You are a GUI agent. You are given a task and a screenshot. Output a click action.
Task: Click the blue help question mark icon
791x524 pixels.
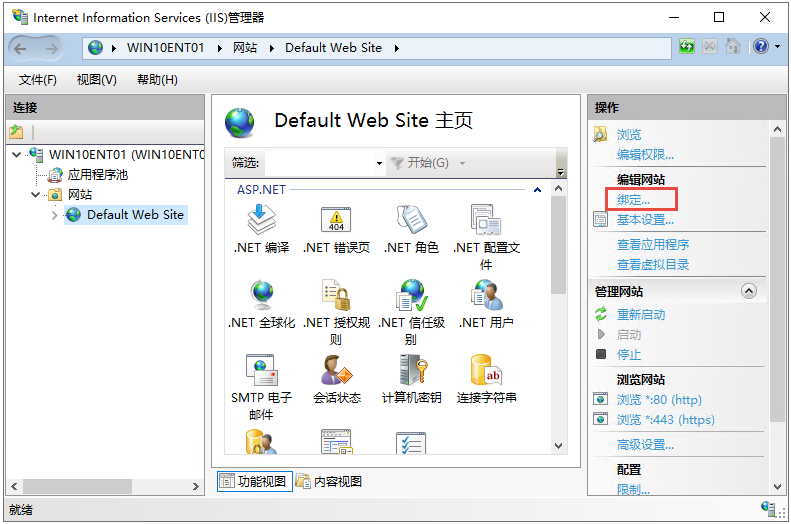tap(760, 47)
